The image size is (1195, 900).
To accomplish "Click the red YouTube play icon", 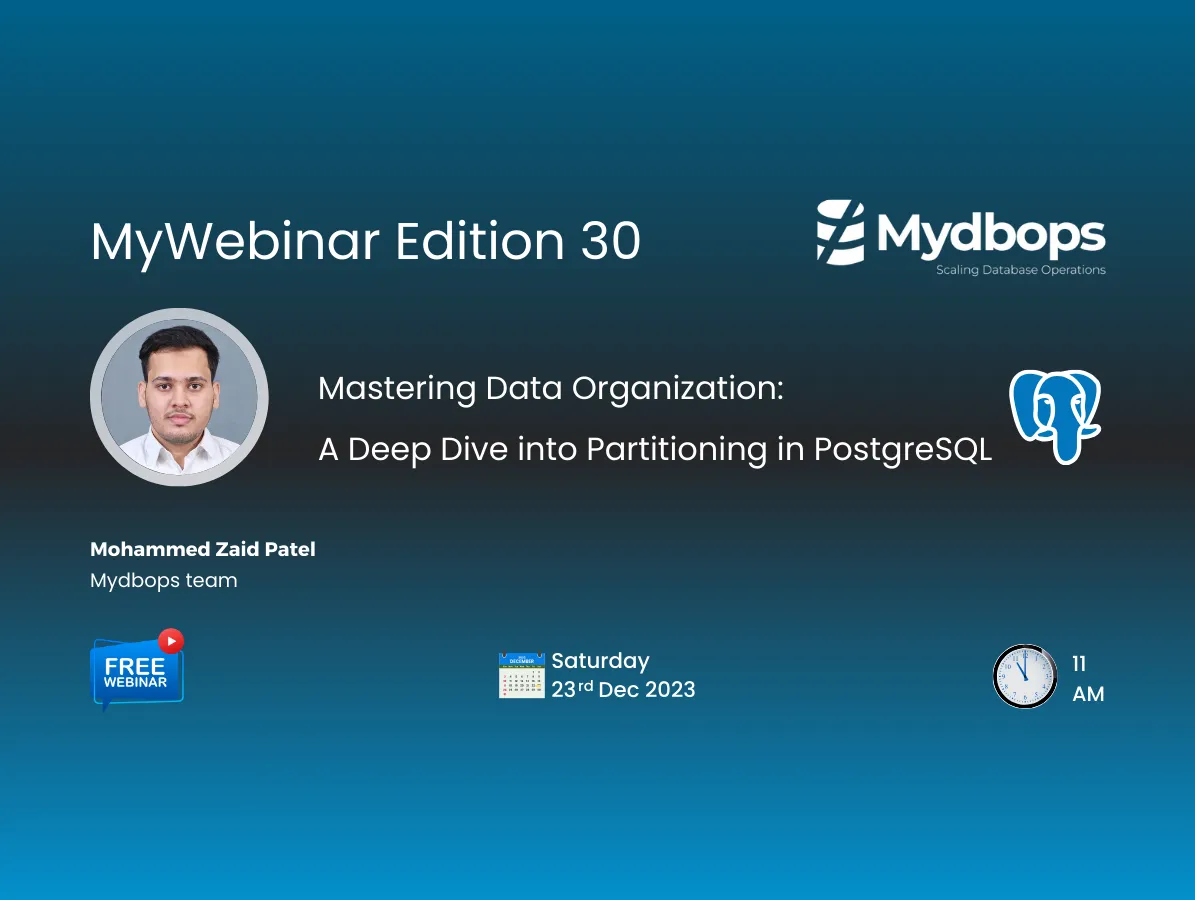I will [170, 640].
